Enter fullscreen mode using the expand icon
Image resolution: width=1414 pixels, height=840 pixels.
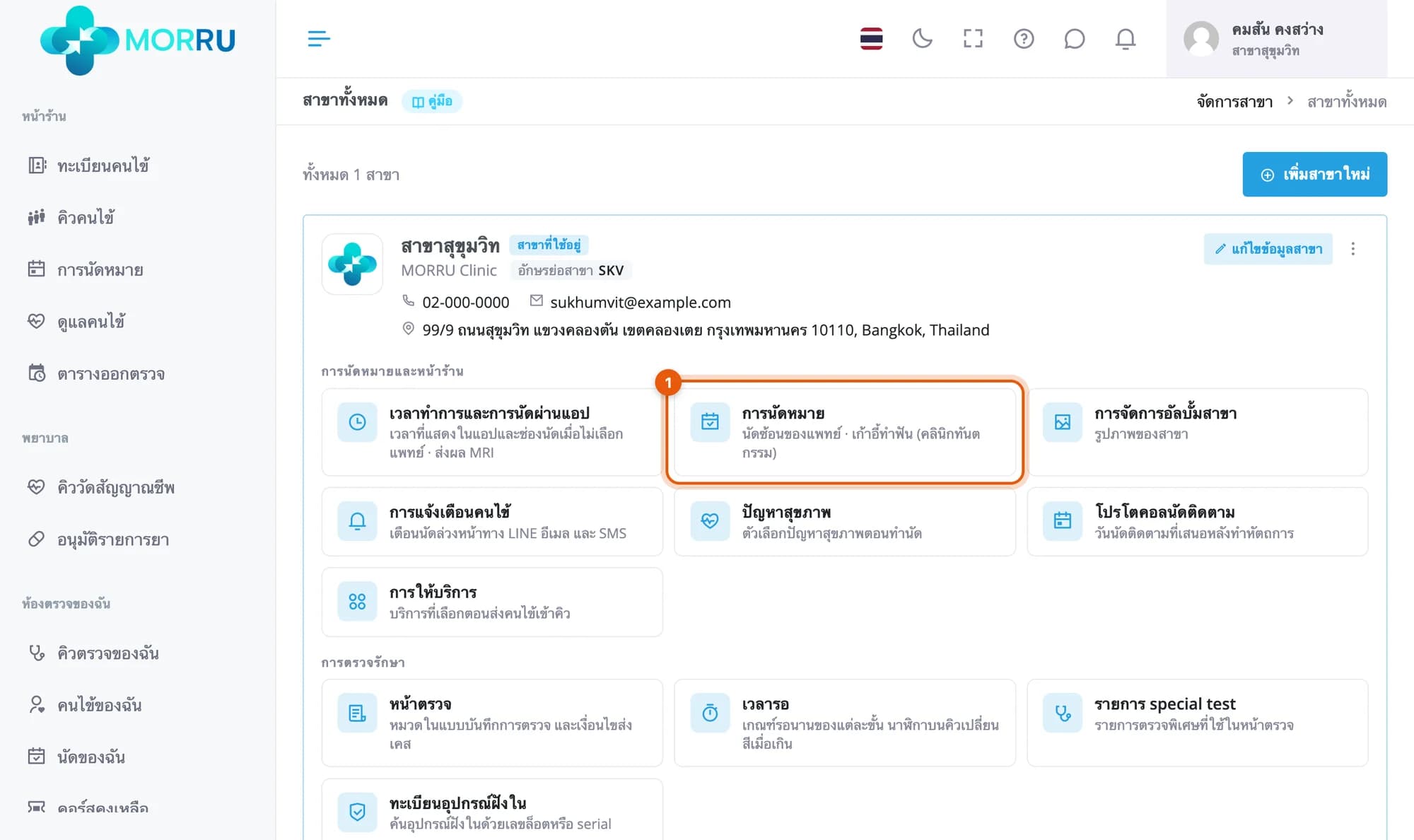point(973,39)
